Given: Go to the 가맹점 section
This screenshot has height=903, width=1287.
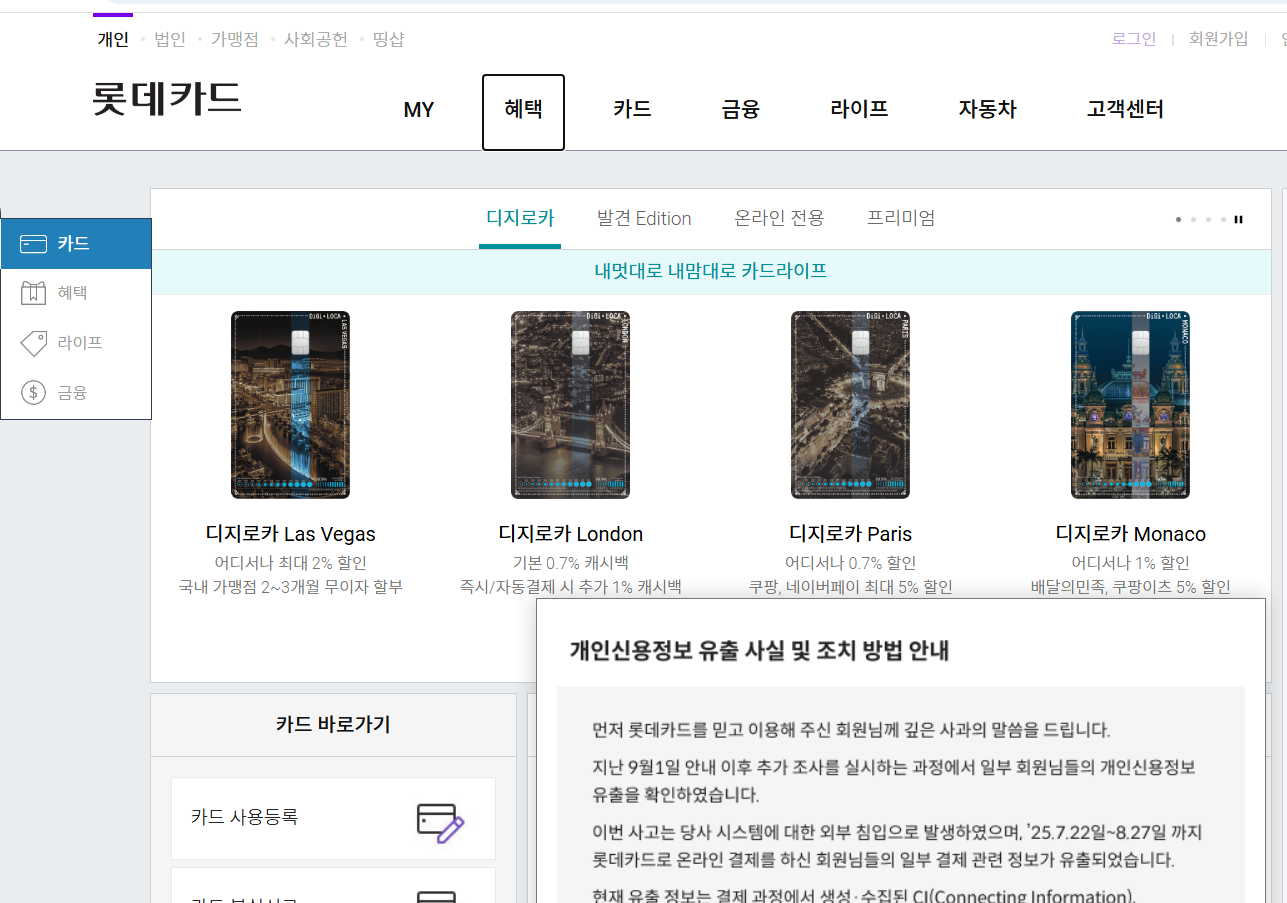Looking at the screenshot, I should click(x=234, y=39).
